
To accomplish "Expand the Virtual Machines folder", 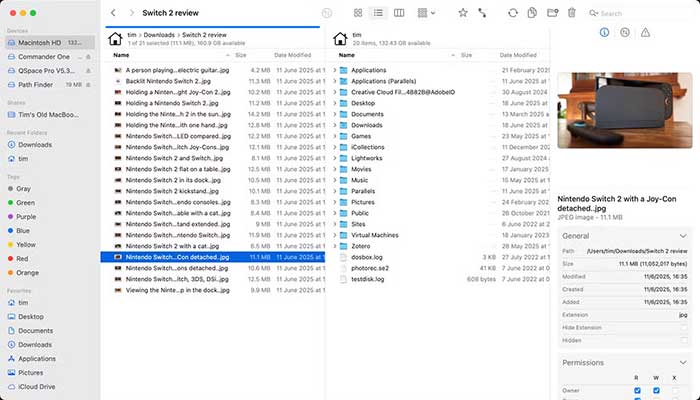I will [x=335, y=235].
